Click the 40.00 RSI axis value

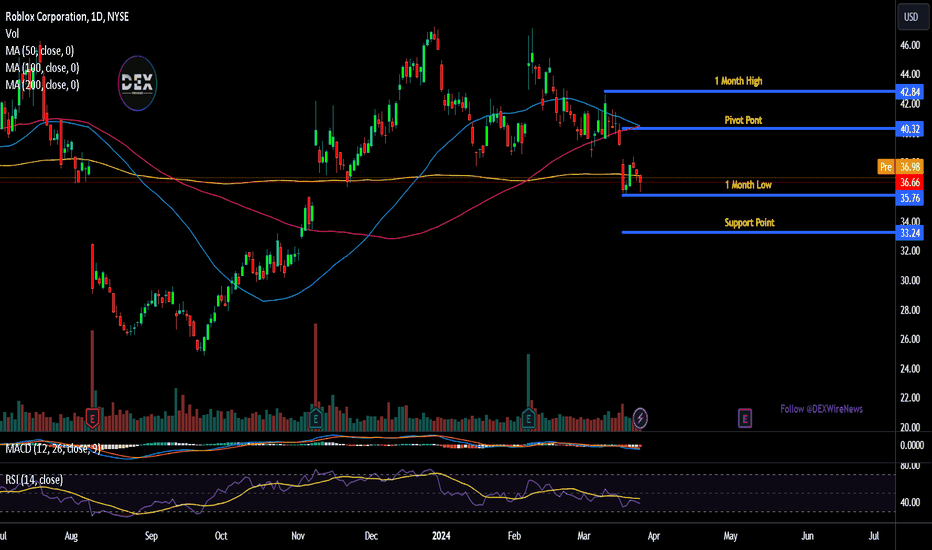click(910, 502)
